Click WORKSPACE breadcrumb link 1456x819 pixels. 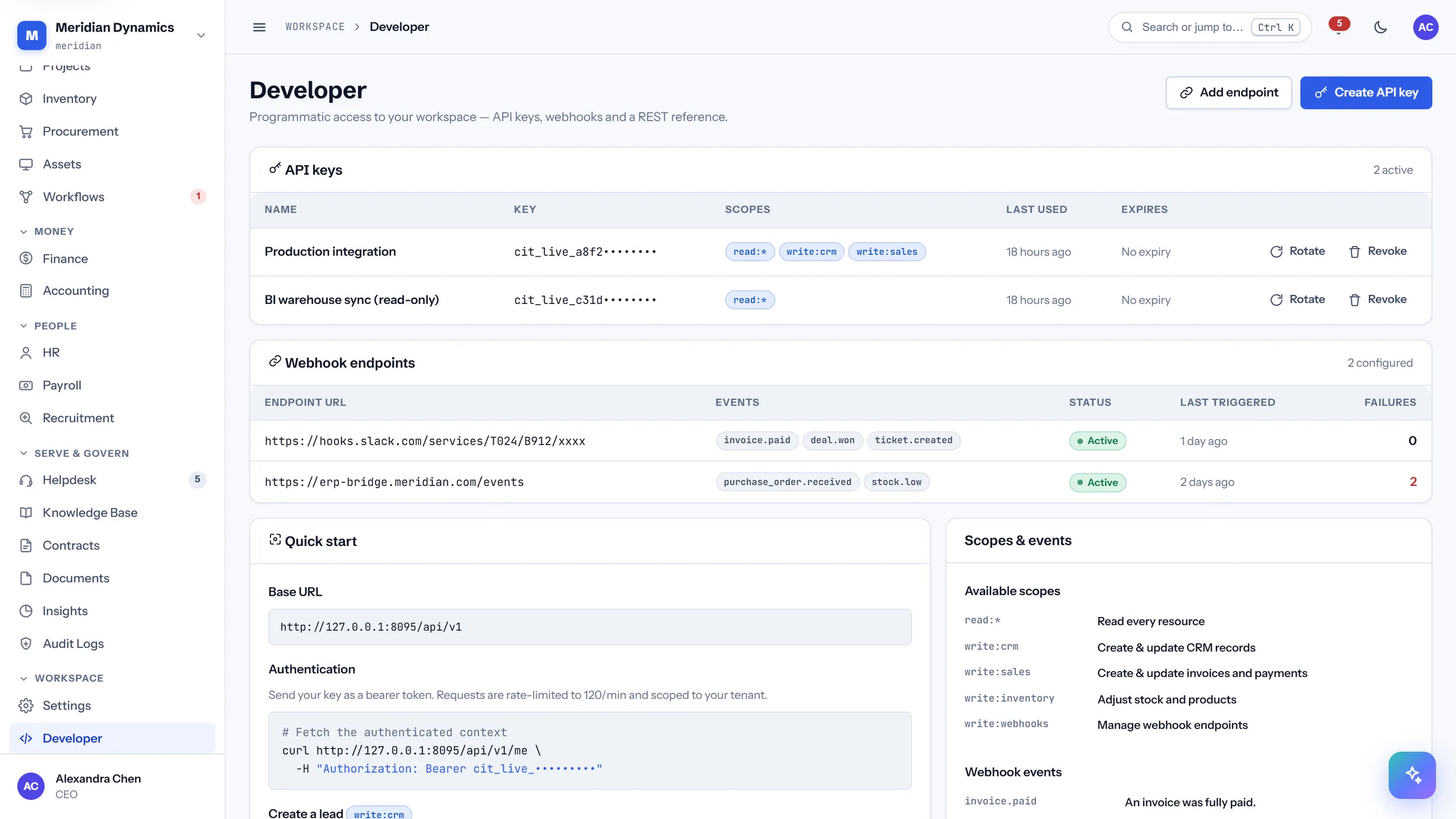pyautogui.click(x=315, y=27)
